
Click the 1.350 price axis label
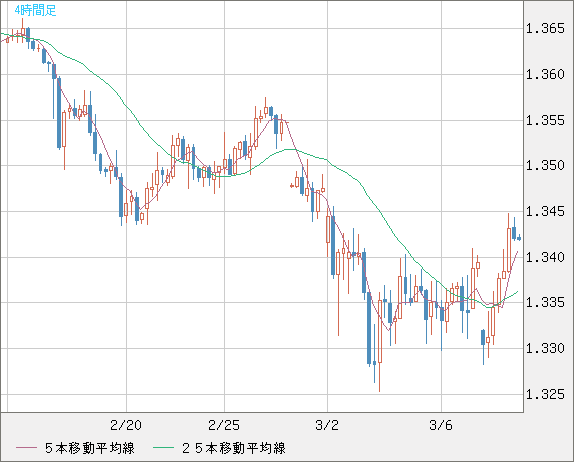coord(545,165)
